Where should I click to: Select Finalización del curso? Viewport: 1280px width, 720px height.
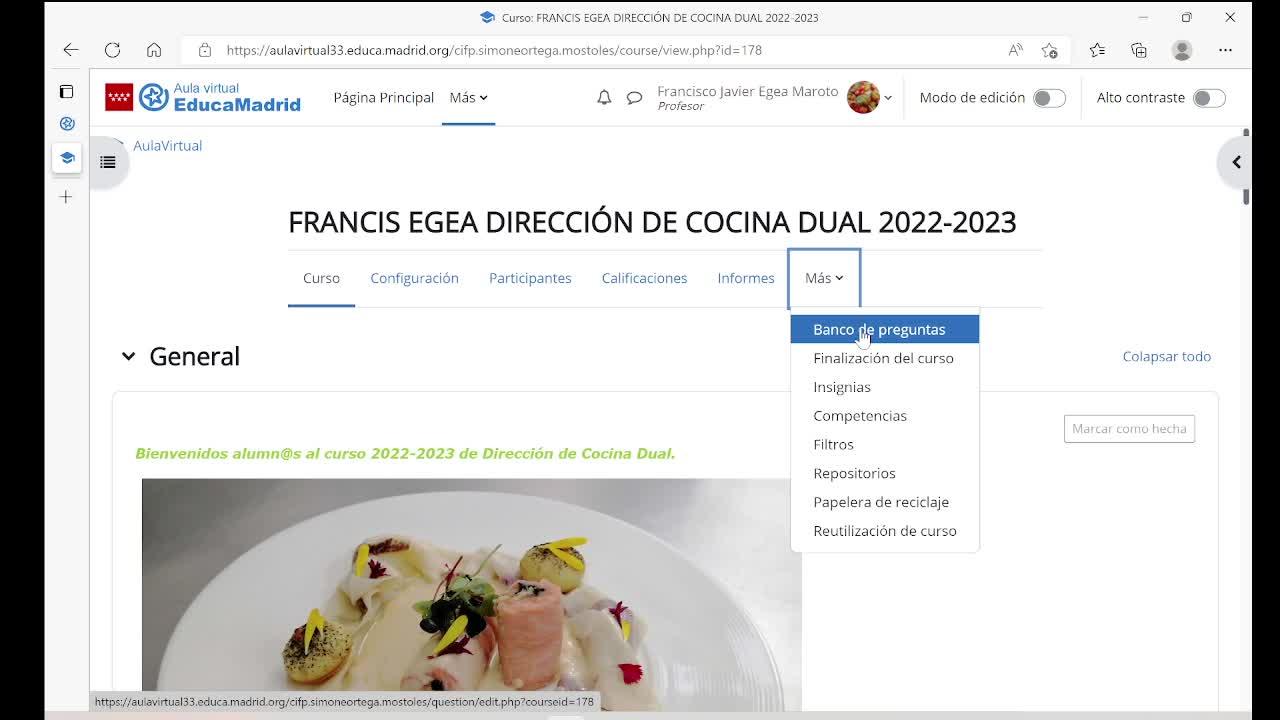coord(885,358)
